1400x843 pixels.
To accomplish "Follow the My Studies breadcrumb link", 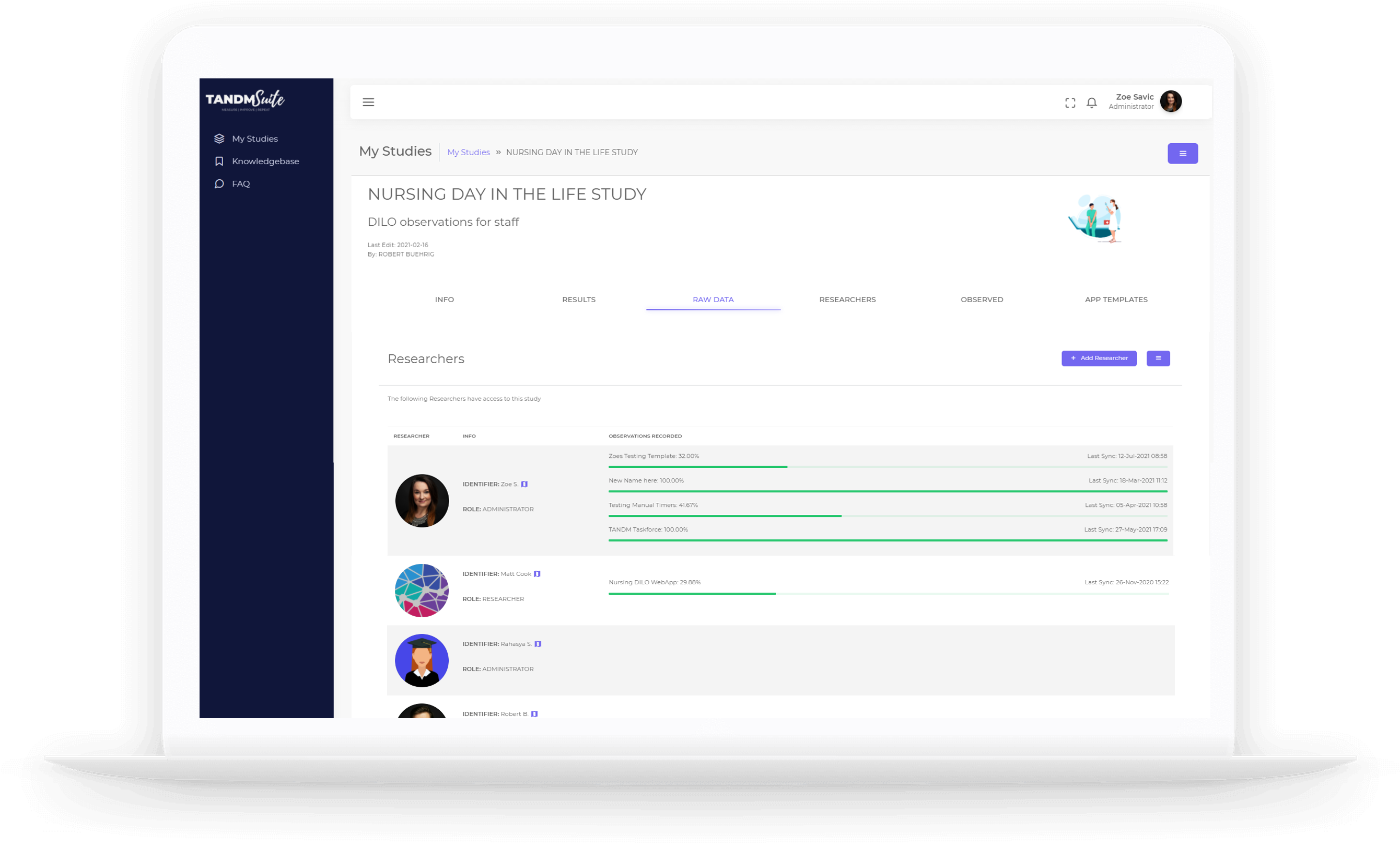I will coord(469,152).
